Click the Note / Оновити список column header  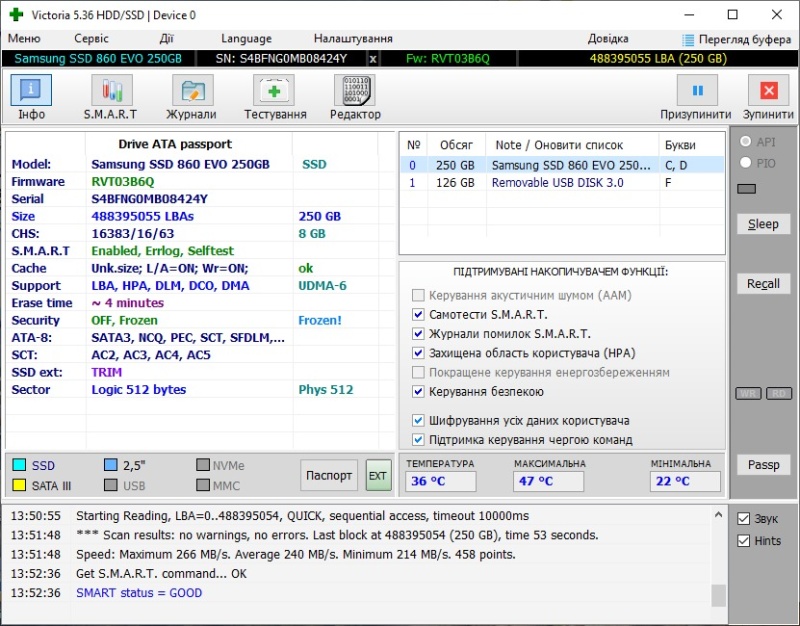572,145
